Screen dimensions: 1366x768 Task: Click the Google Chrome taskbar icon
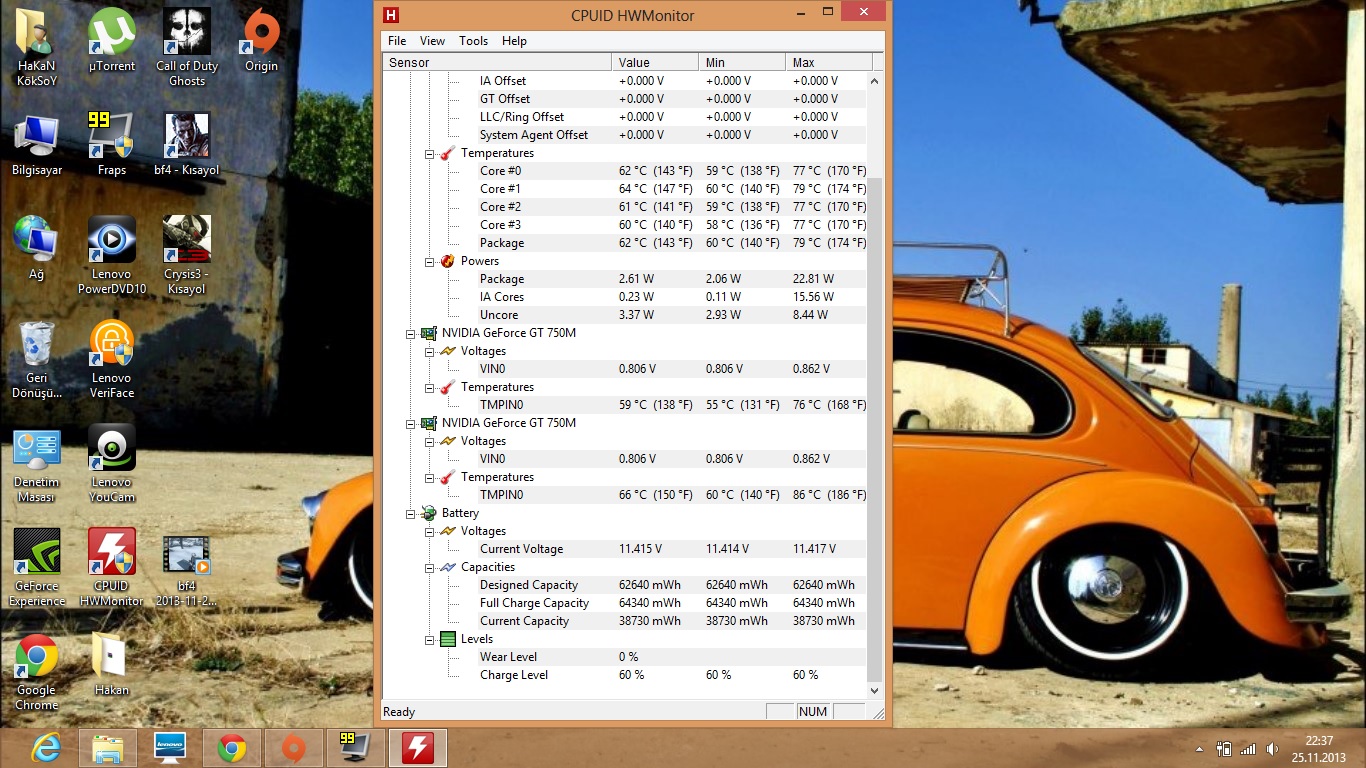pos(232,748)
